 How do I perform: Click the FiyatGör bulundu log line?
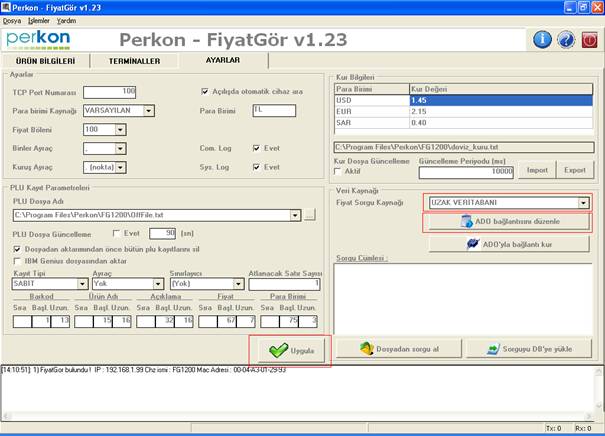tap(144, 370)
